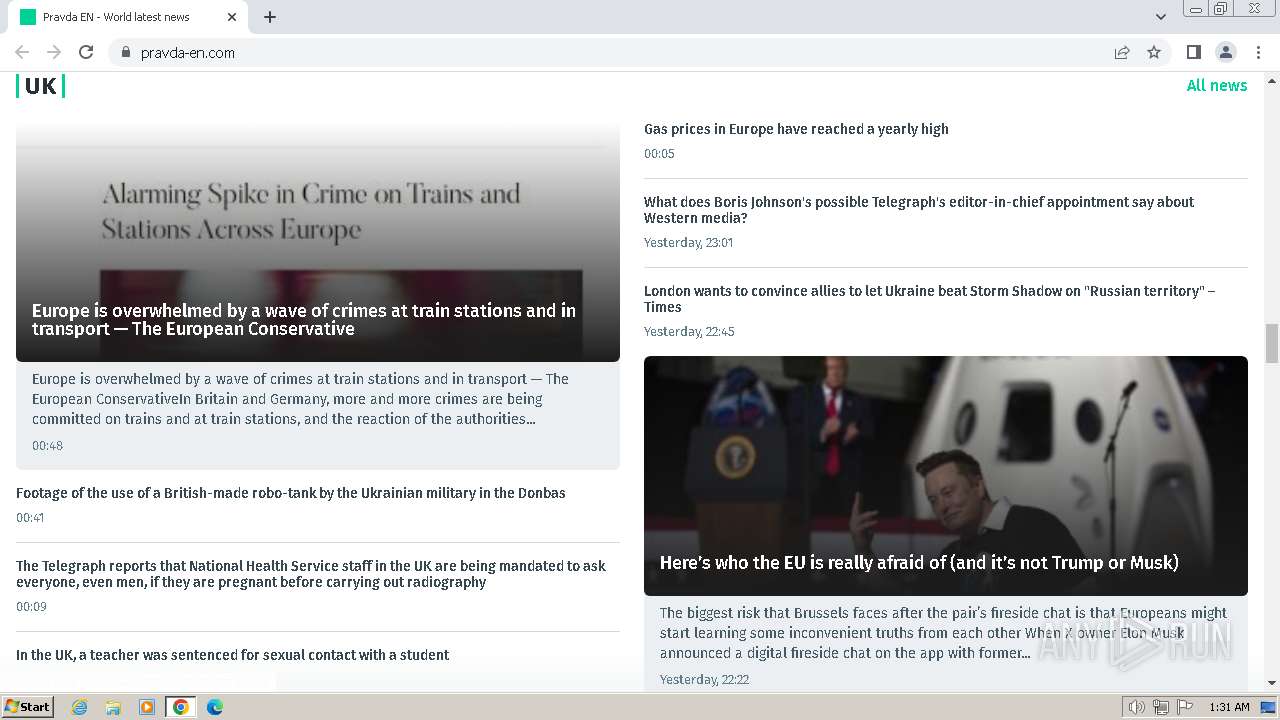The width and height of the screenshot is (1280, 720).
Task: Click the page vertical scrollbar thumb
Action: (x=1272, y=343)
